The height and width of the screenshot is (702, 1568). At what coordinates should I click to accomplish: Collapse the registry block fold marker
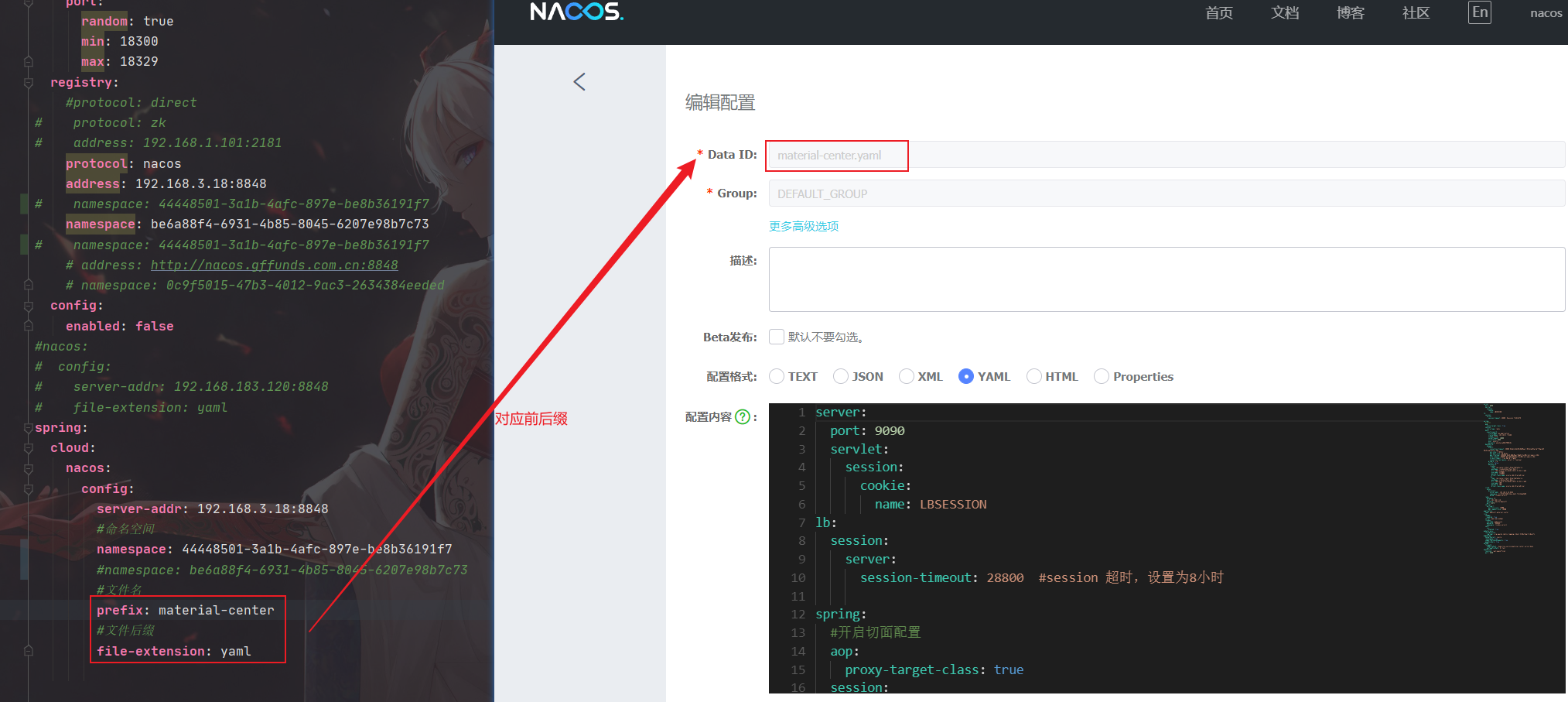29,83
